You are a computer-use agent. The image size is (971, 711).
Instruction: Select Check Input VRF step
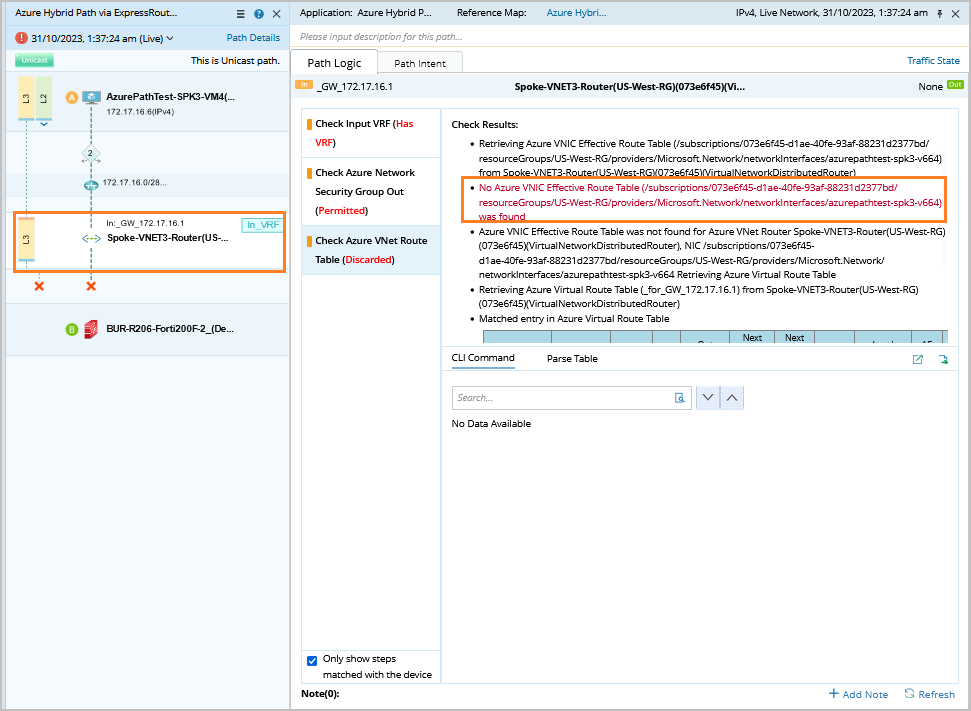(371, 133)
